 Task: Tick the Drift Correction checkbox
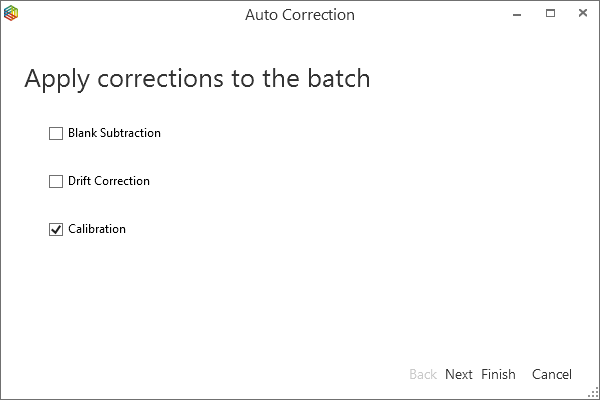pyautogui.click(x=56, y=181)
